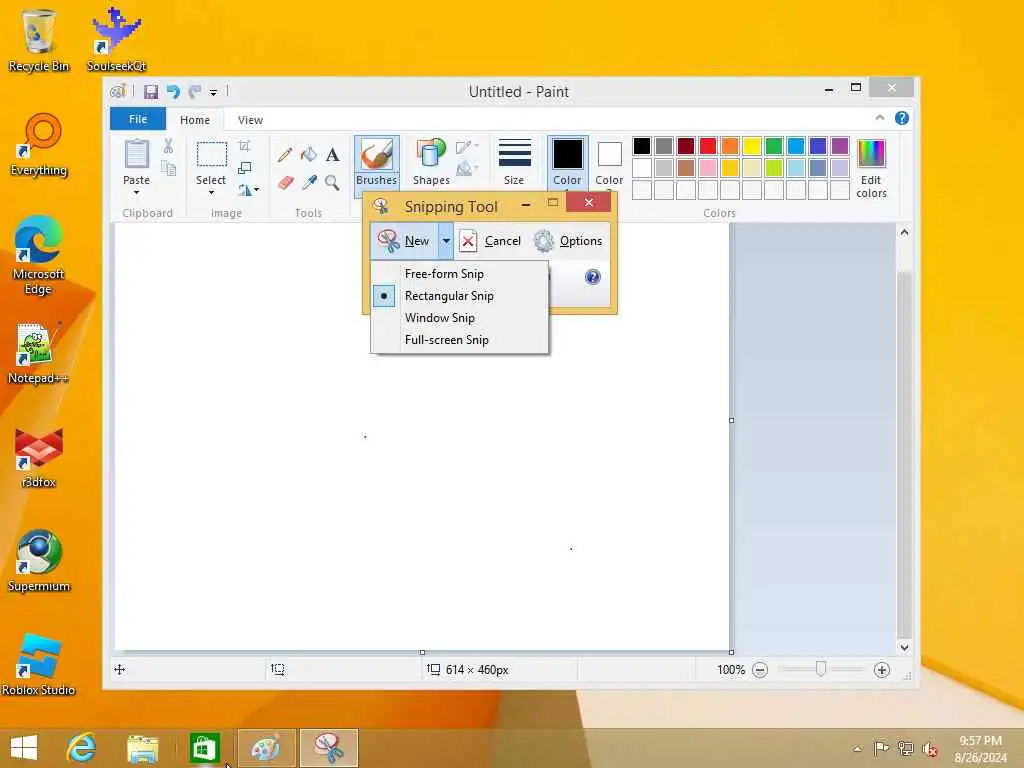Select the Pencil tool in Paint
This screenshot has height=768, width=1024.
coord(285,155)
